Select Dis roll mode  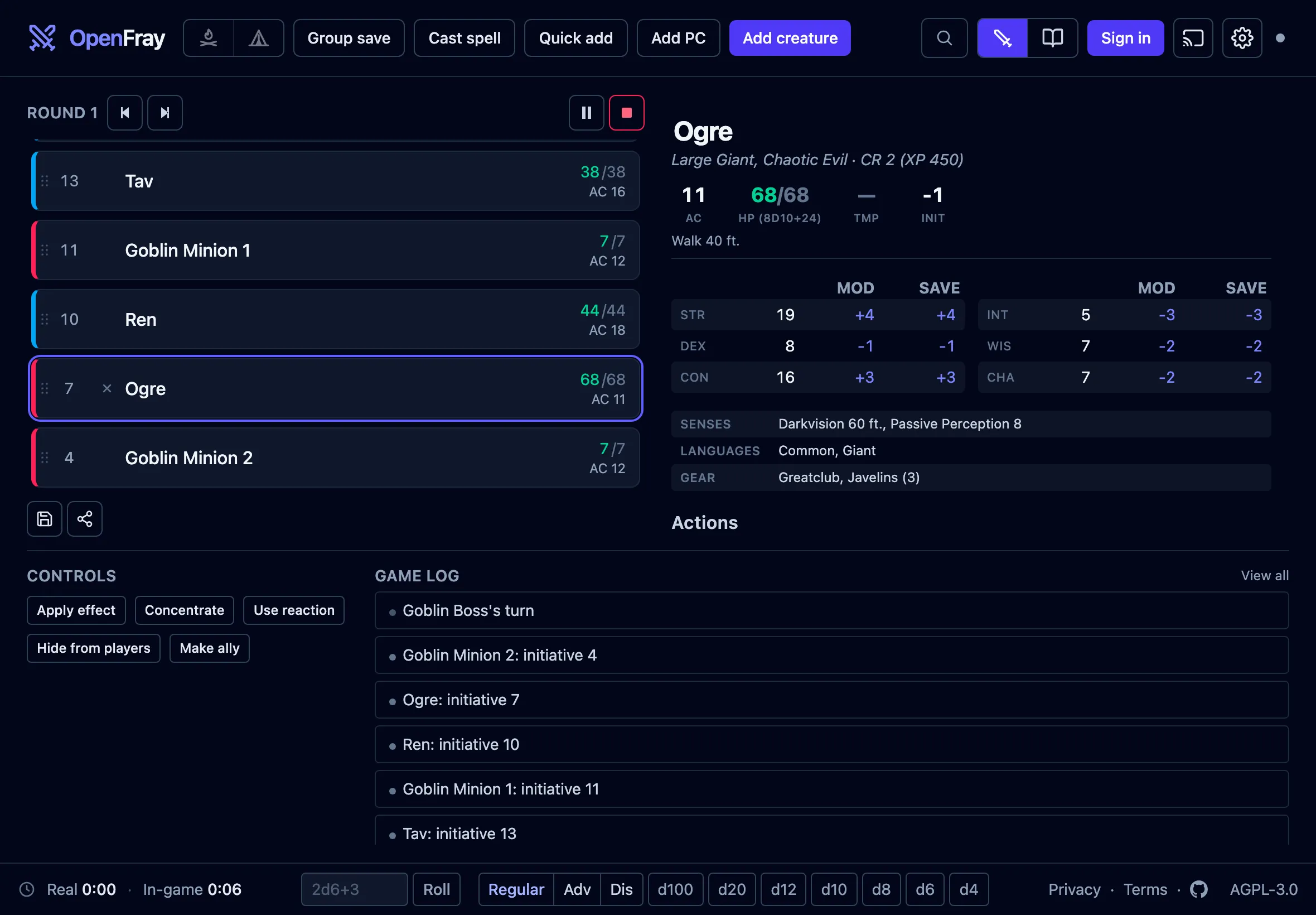pyautogui.click(x=621, y=889)
